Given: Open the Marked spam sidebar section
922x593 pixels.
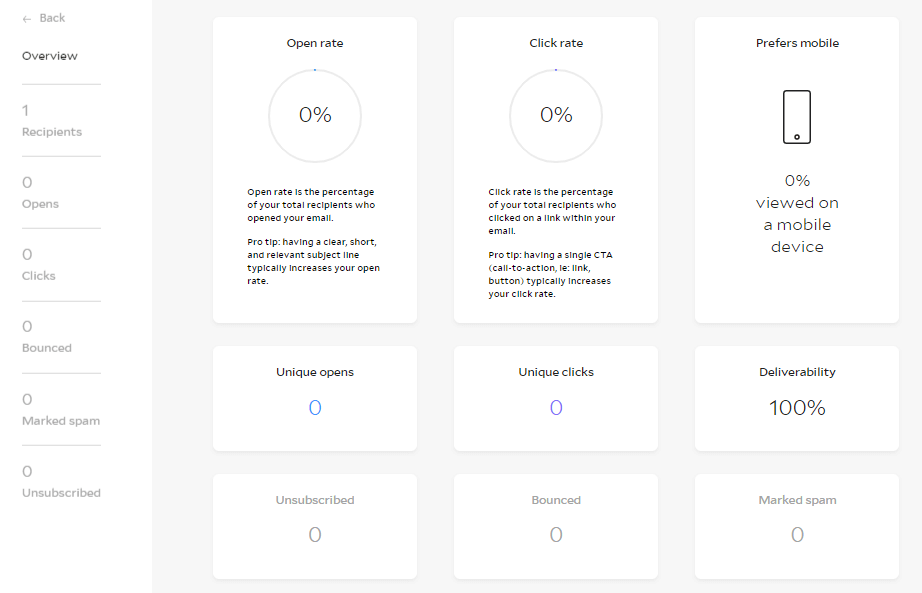Looking at the screenshot, I should pos(61,410).
